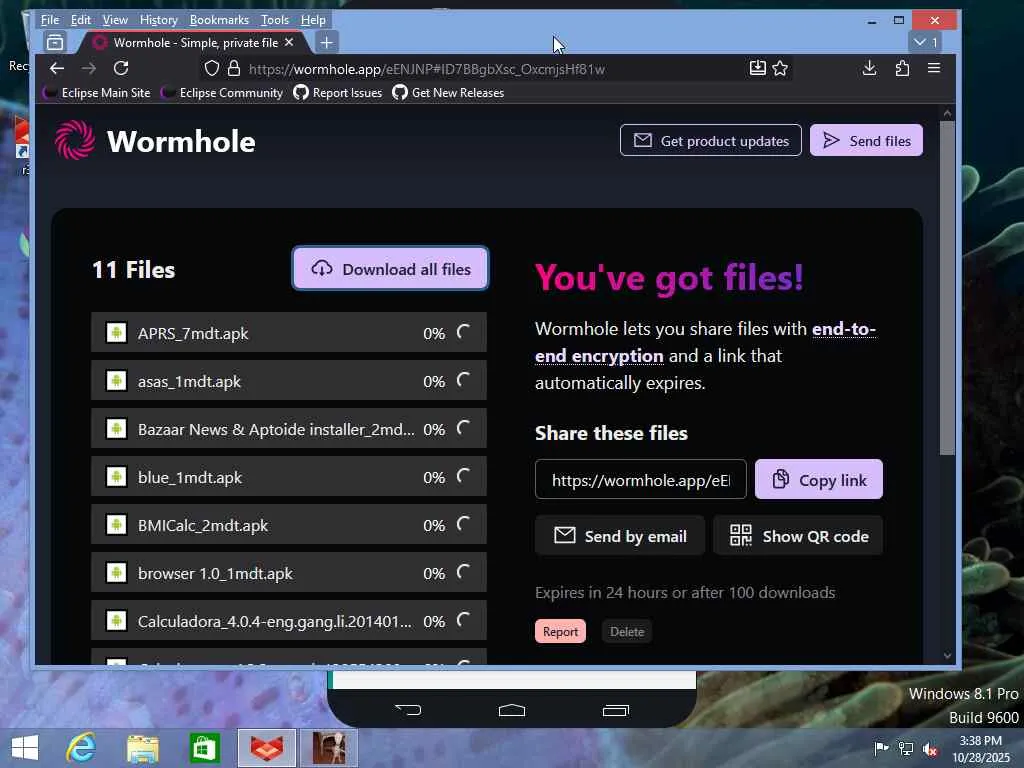Screen dimensions: 1024x768
Task: Click the browser address bar URL
Action: [427, 69]
